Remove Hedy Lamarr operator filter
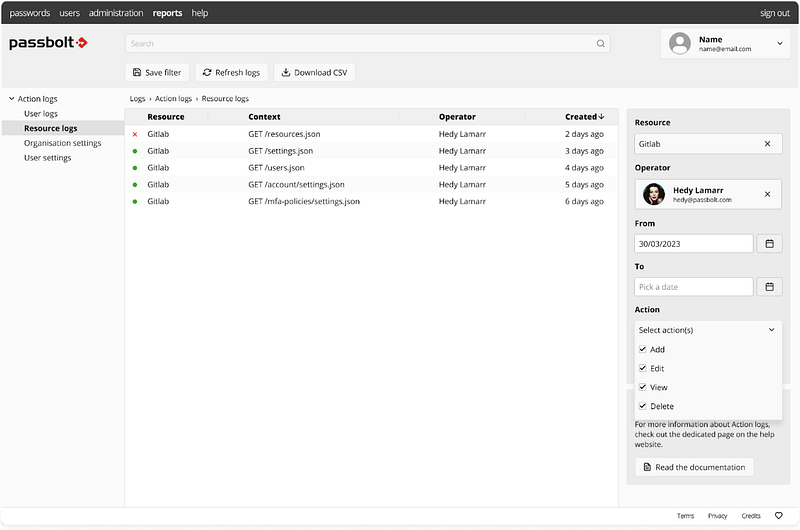This screenshot has height=530, width=800. 767,194
